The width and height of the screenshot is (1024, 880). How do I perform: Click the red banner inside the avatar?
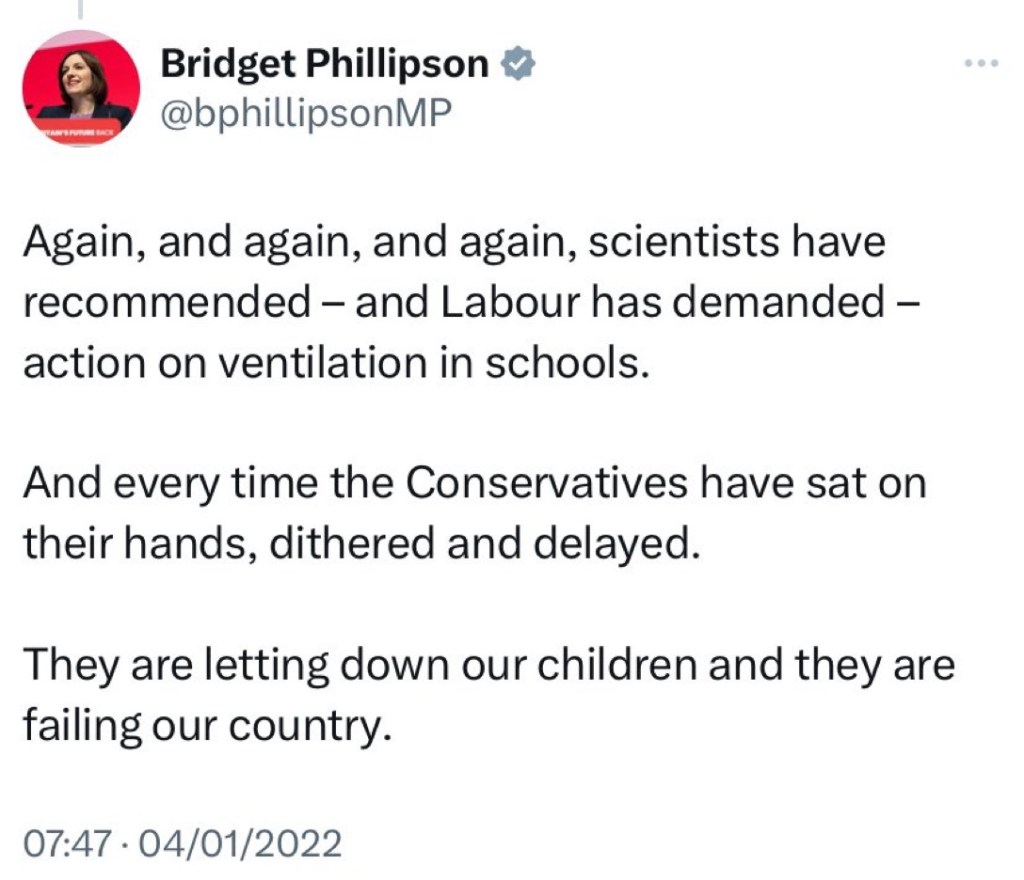coord(80,129)
